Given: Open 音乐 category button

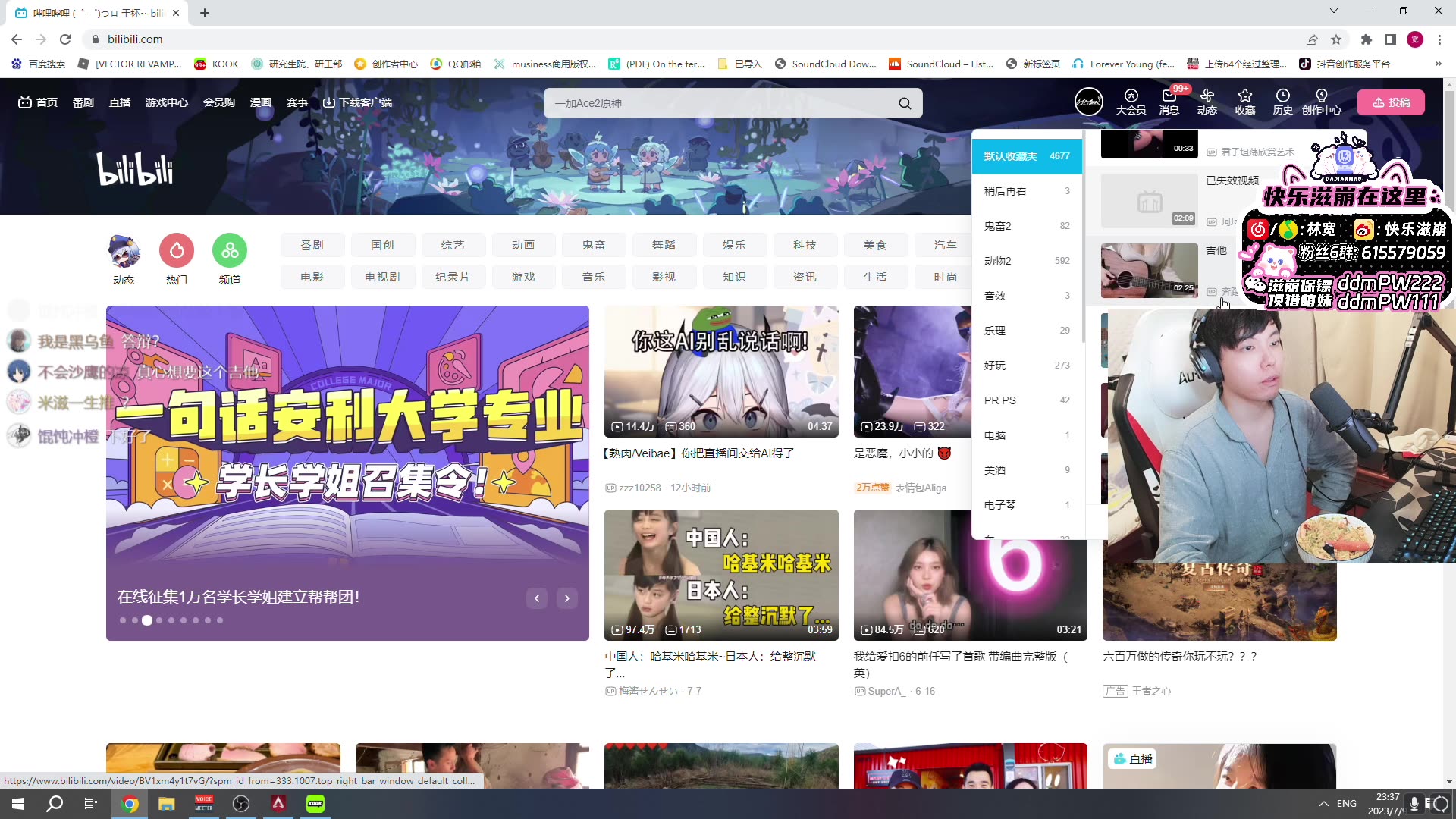Looking at the screenshot, I should coord(594,277).
